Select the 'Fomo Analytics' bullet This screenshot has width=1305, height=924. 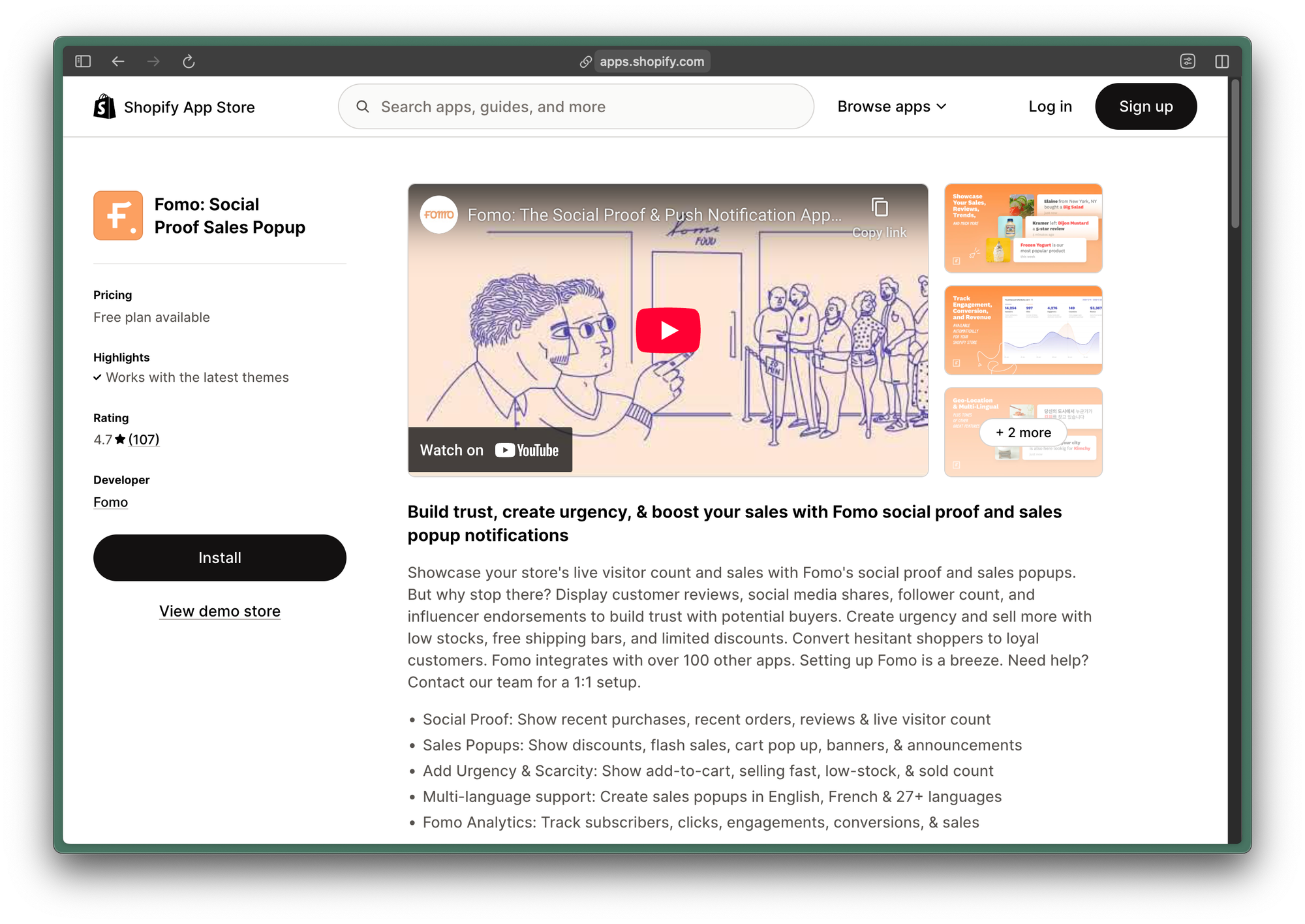click(701, 822)
